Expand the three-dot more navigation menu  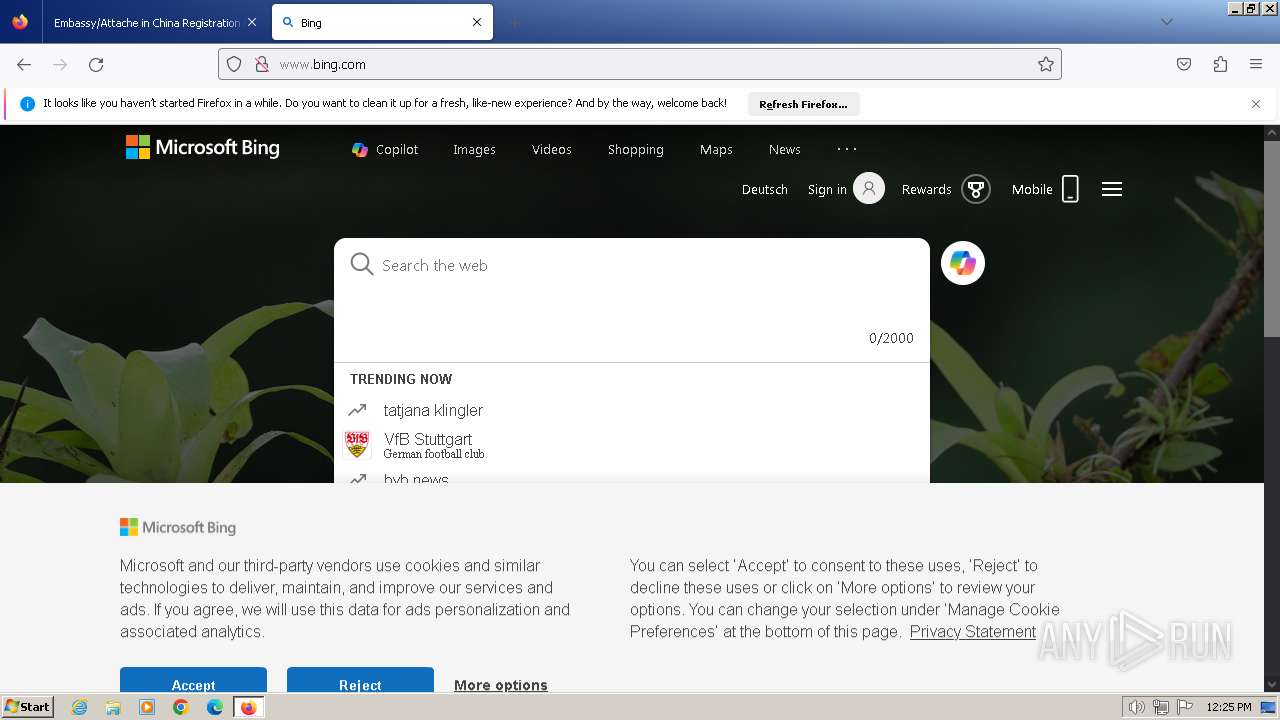[847, 149]
